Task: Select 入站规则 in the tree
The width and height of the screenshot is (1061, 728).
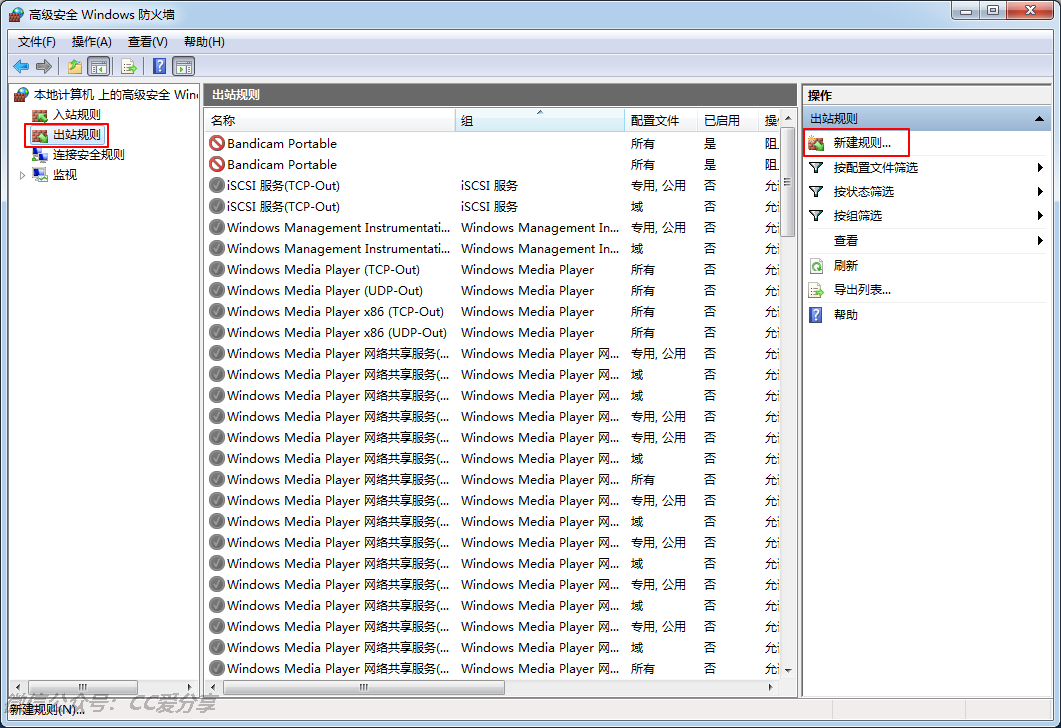Action: [76, 115]
